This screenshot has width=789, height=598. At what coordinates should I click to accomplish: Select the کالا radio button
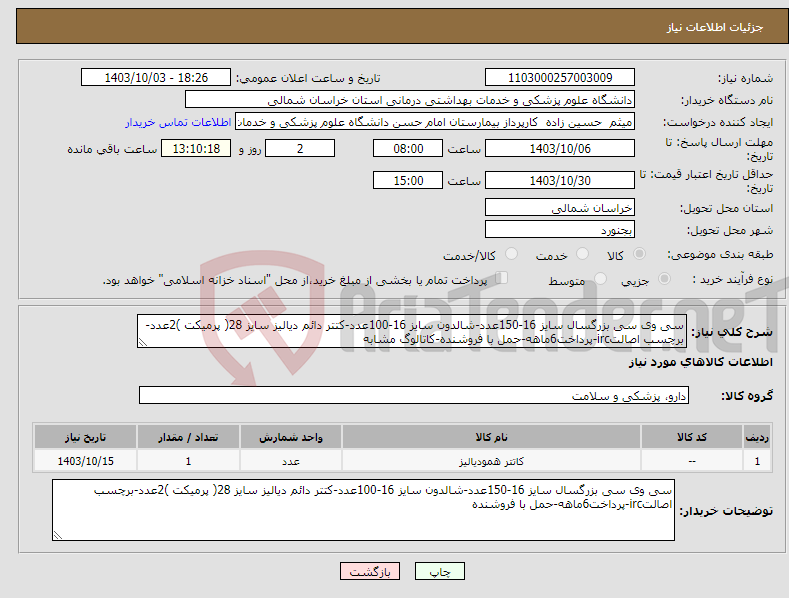tap(640, 254)
